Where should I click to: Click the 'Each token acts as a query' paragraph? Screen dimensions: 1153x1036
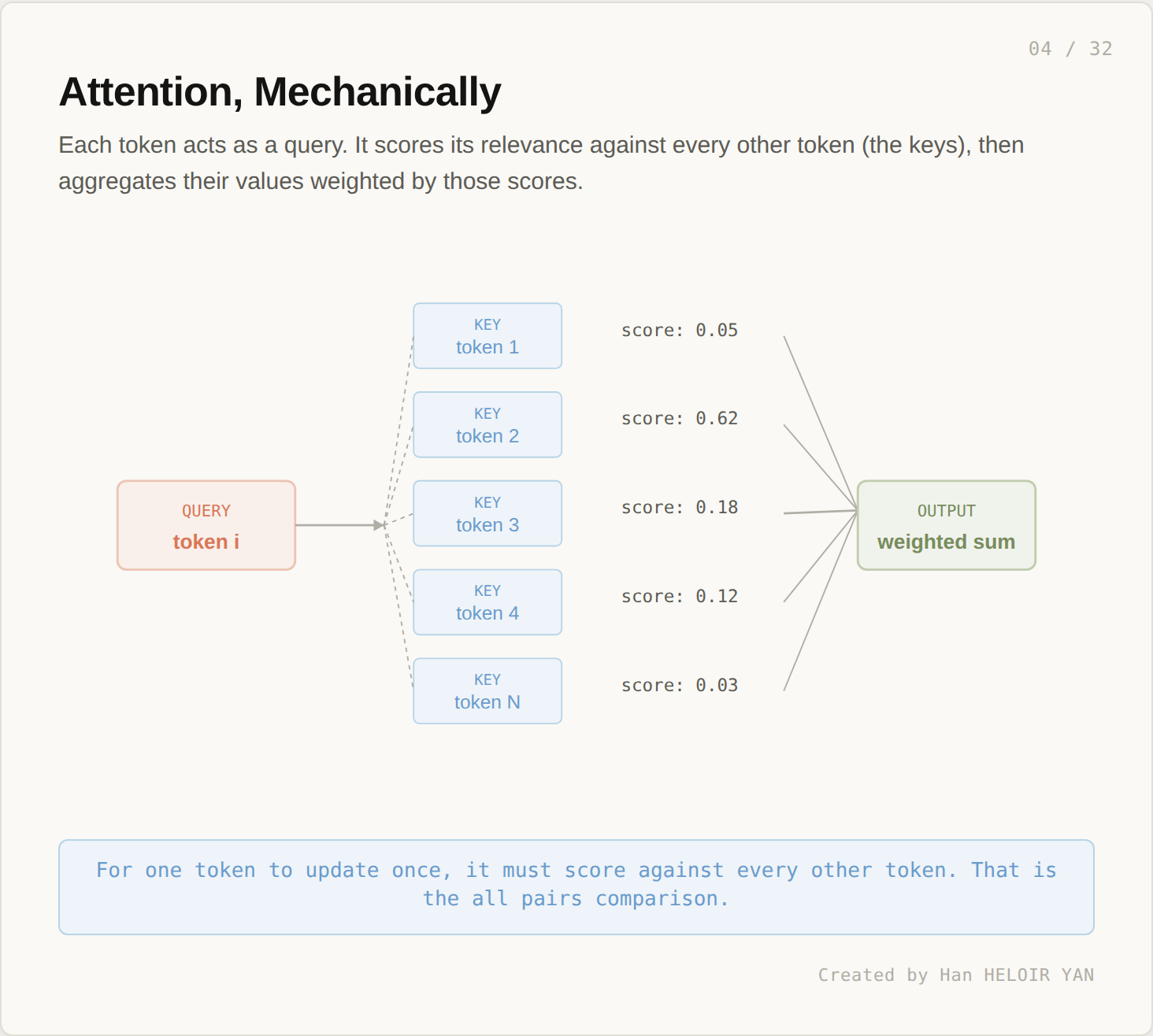[541, 163]
